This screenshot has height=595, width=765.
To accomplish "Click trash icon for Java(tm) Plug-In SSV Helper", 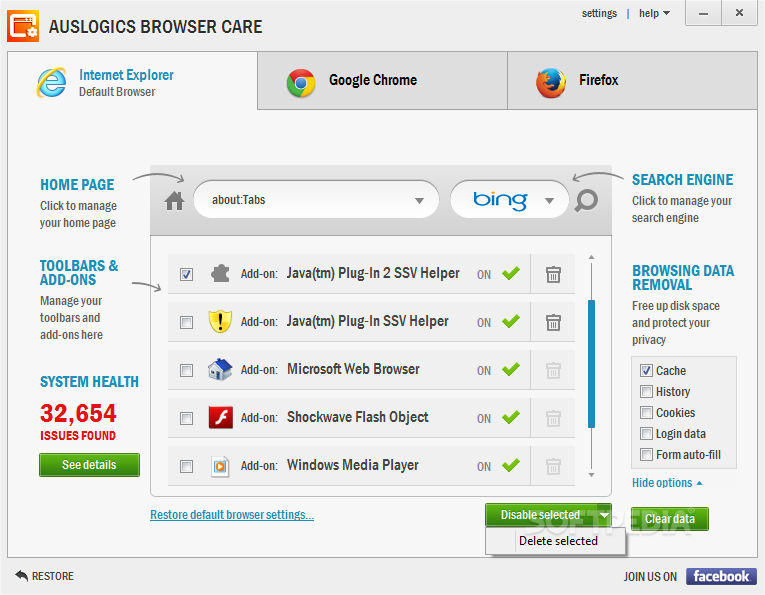I will pos(553,322).
